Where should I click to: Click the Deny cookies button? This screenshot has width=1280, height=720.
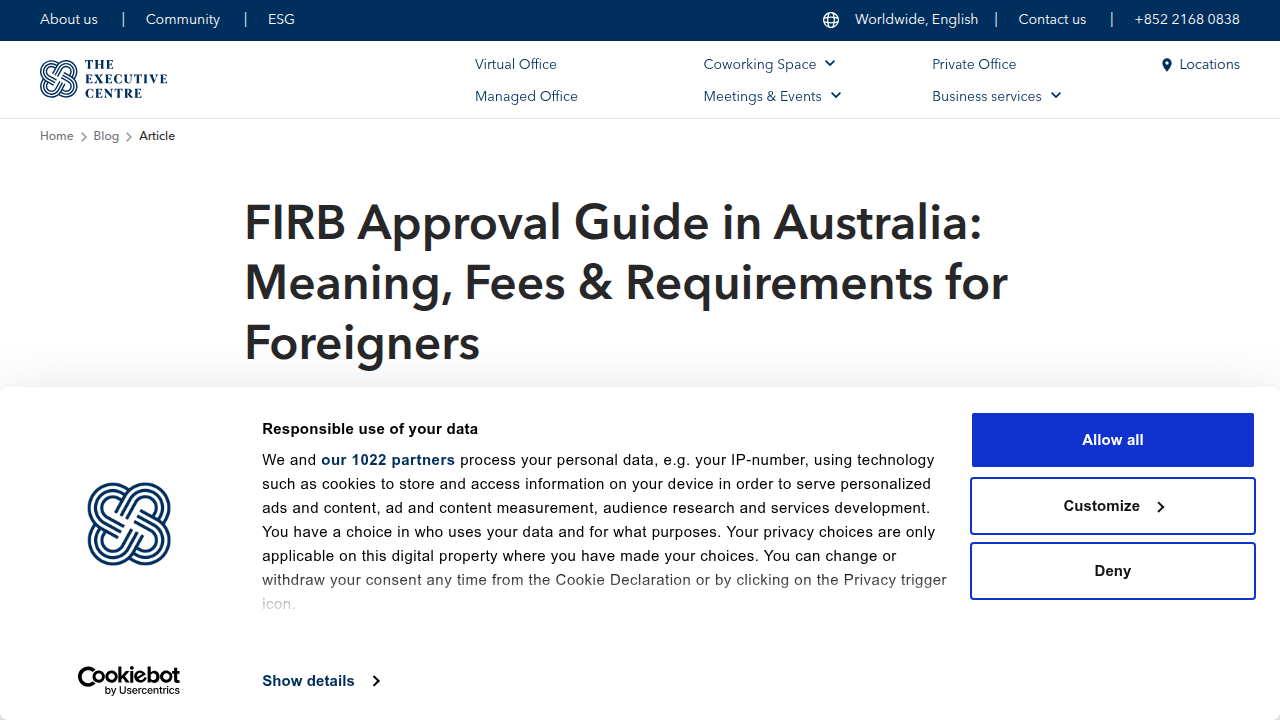tap(1113, 571)
